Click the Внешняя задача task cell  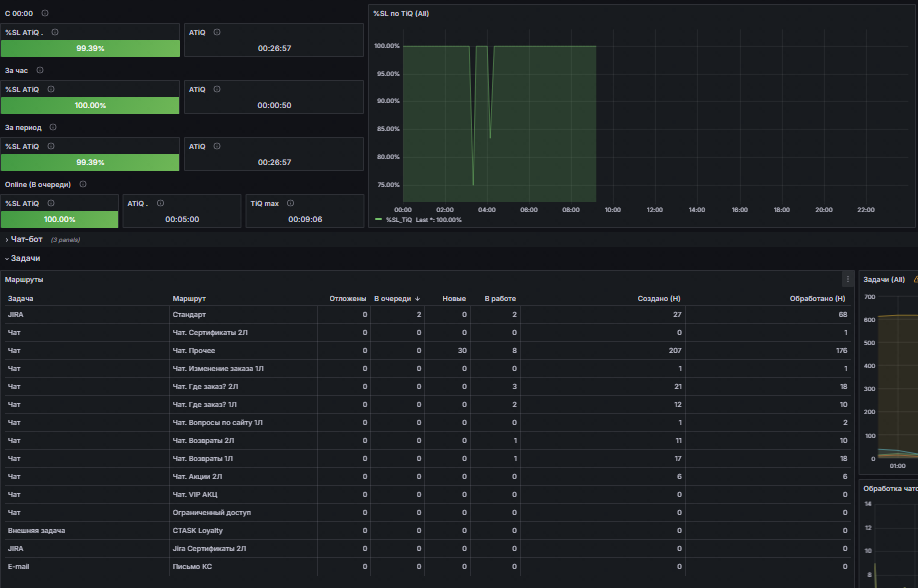87,531
